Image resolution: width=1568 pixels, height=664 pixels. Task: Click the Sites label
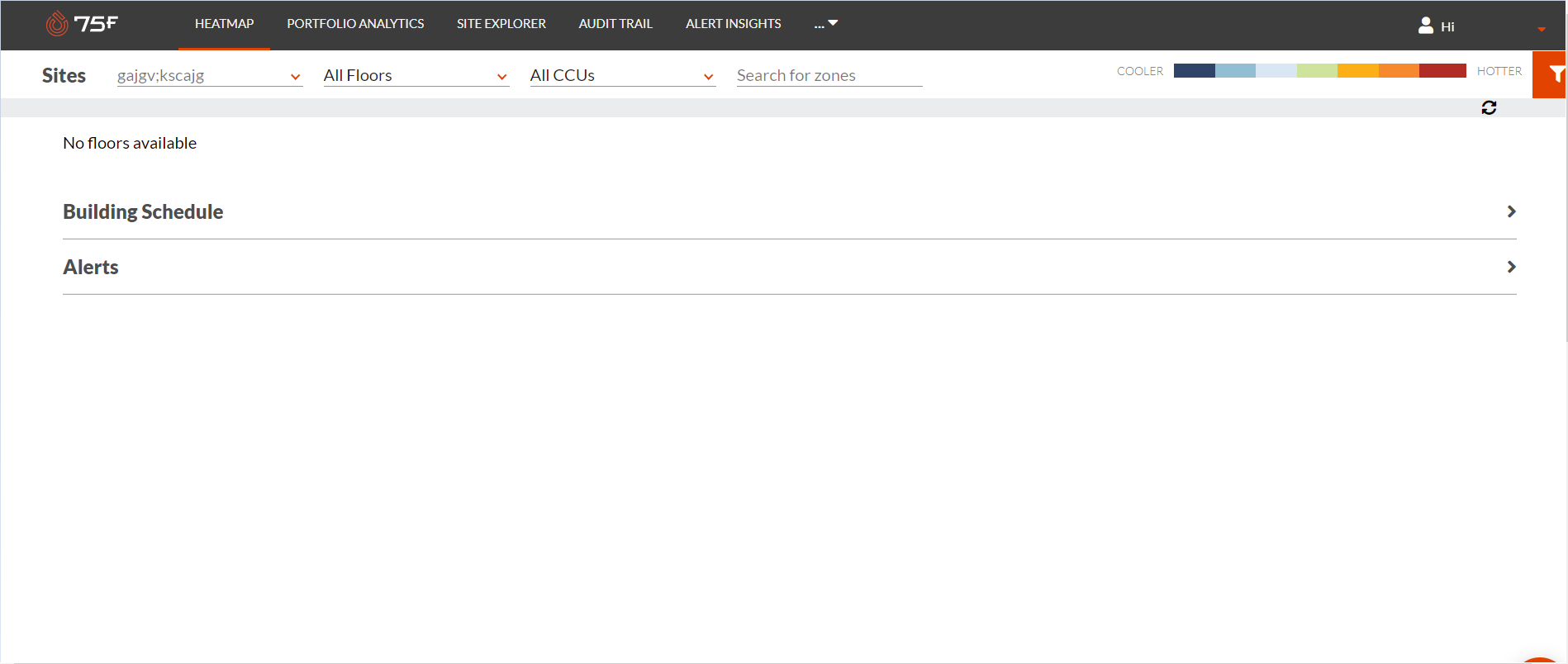coord(64,75)
